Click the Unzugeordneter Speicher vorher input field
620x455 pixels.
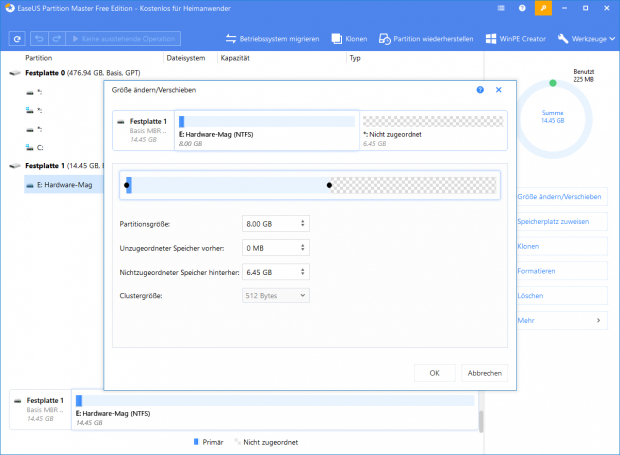pyautogui.click(x=269, y=247)
